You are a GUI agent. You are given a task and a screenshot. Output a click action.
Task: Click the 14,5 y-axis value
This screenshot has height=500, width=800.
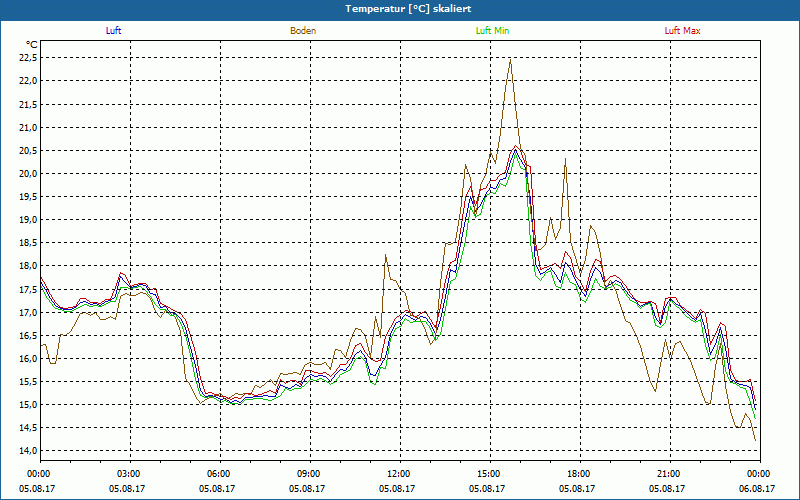(28, 428)
